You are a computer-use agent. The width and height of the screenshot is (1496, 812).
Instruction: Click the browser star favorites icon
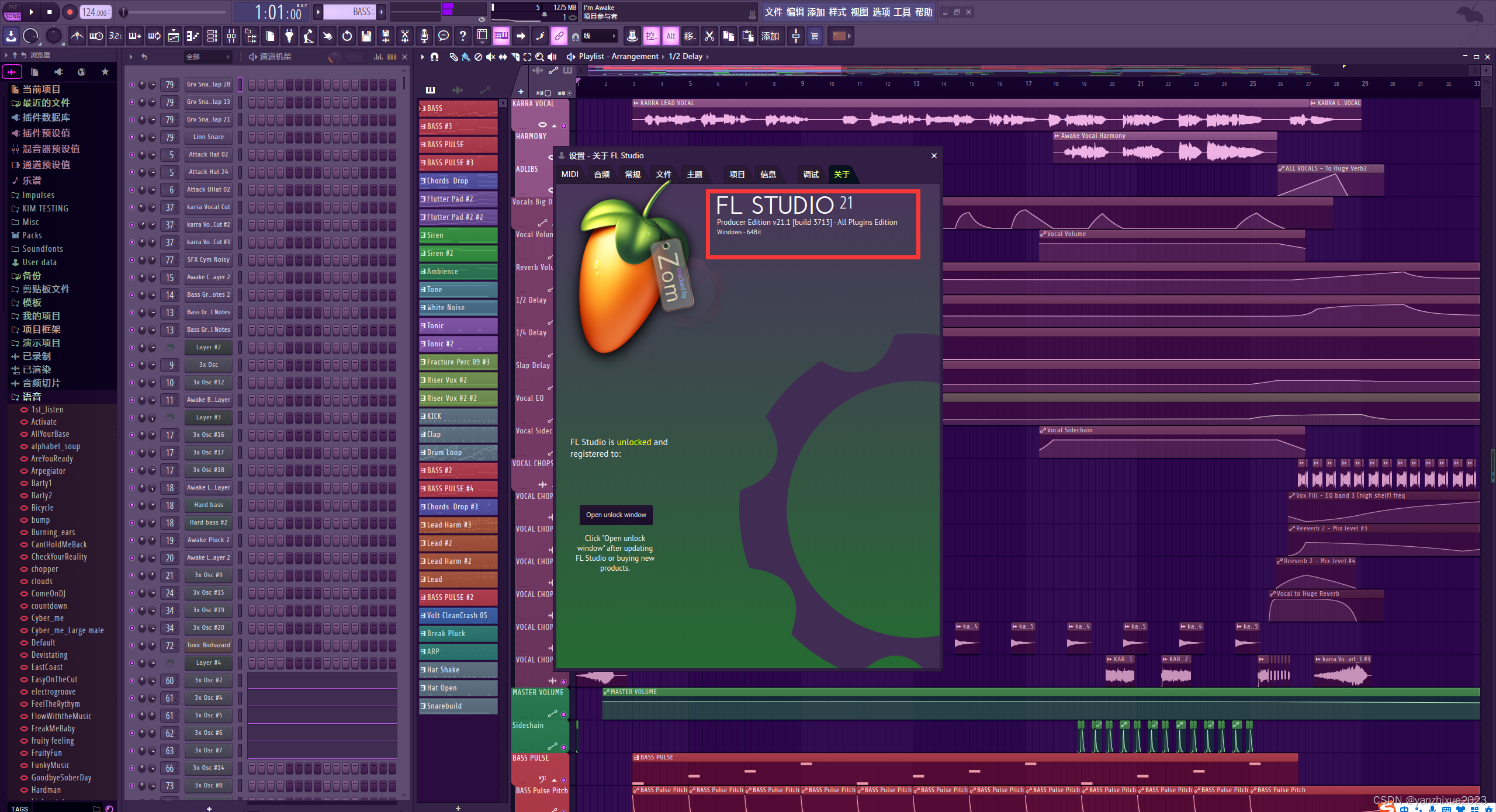[x=105, y=72]
